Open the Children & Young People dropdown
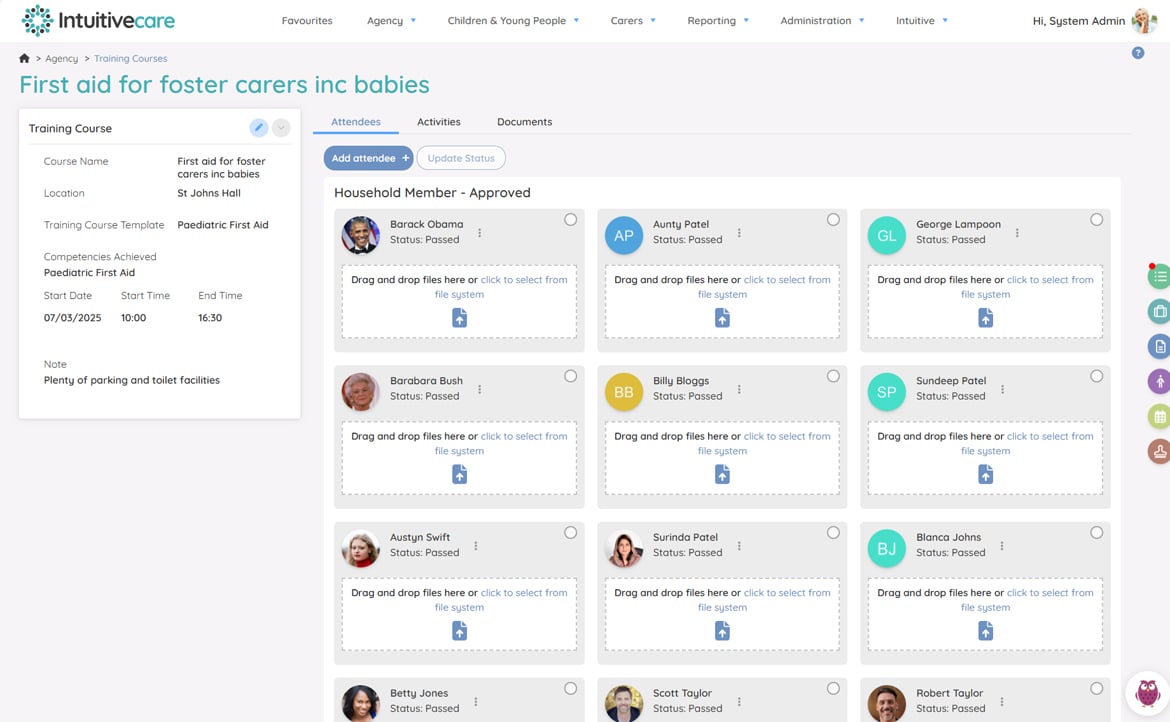This screenshot has height=722, width=1170. (513, 21)
